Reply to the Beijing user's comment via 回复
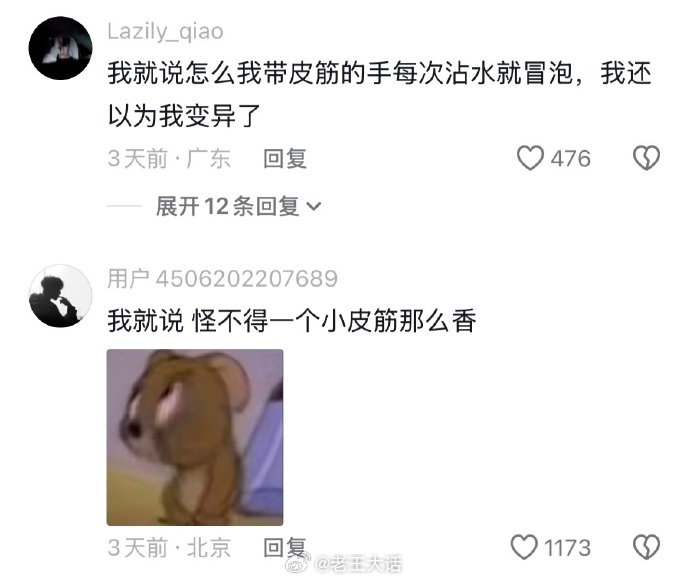 click(285, 547)
